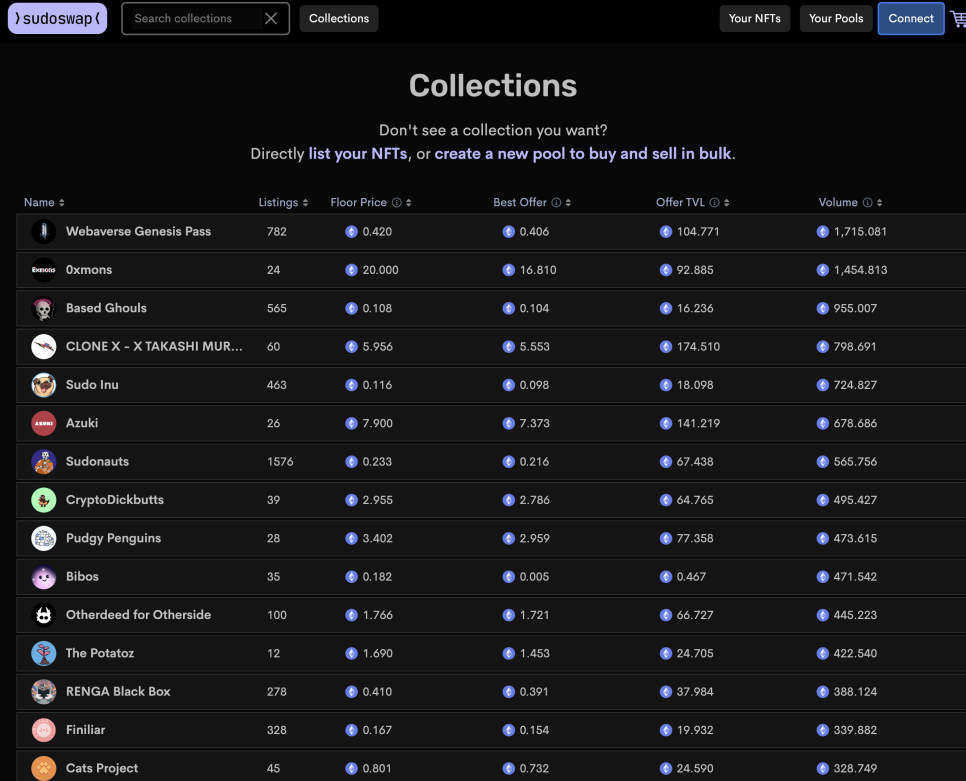Click the 0xmons collection avatar
The height and width of the screenshot is (781, 966).
tap(44, 270)
